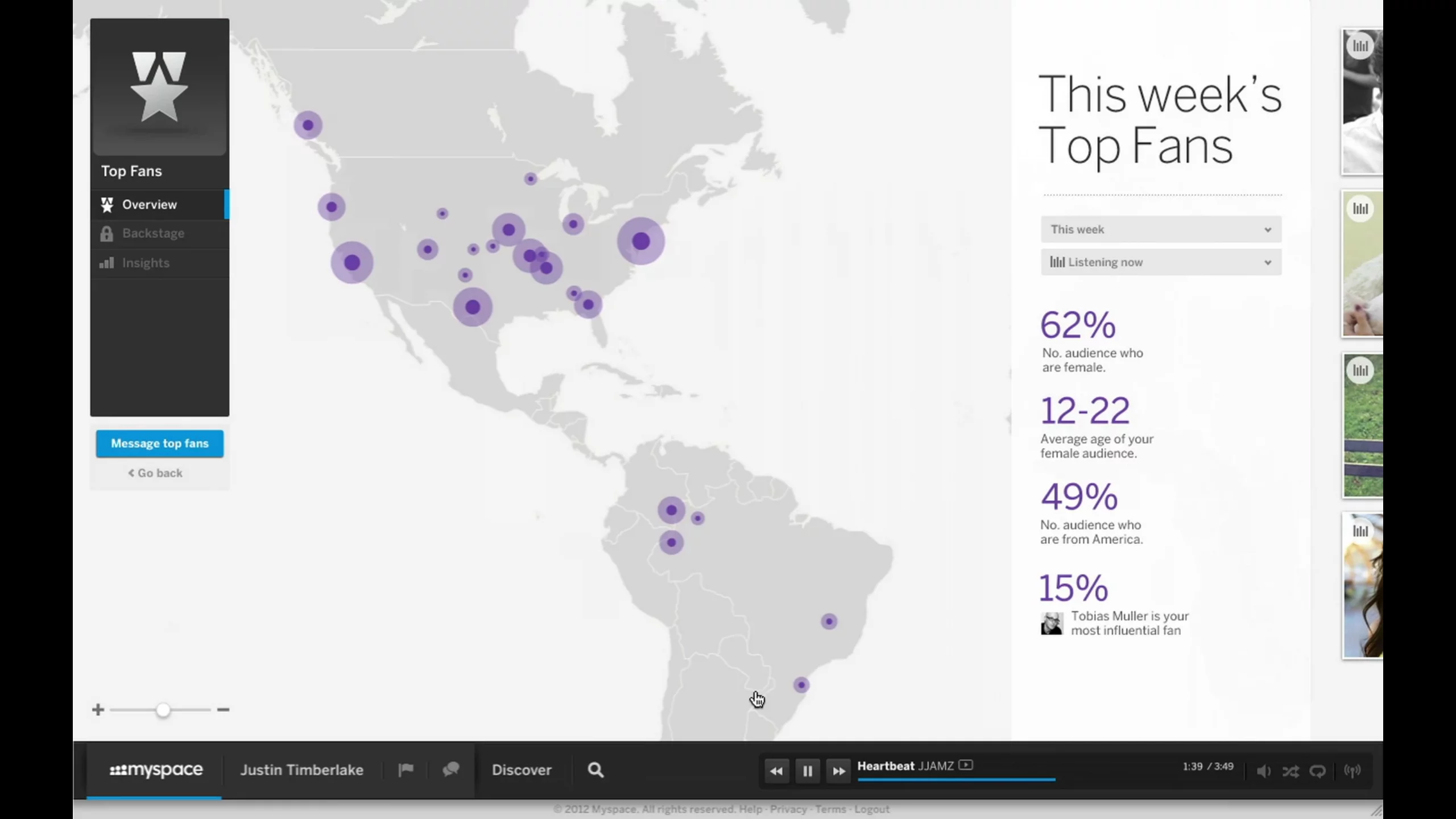This screenshot has width=1456, height=819.
Task: Click the Myspace logo in the bottom bar
Action: point(155,770)
